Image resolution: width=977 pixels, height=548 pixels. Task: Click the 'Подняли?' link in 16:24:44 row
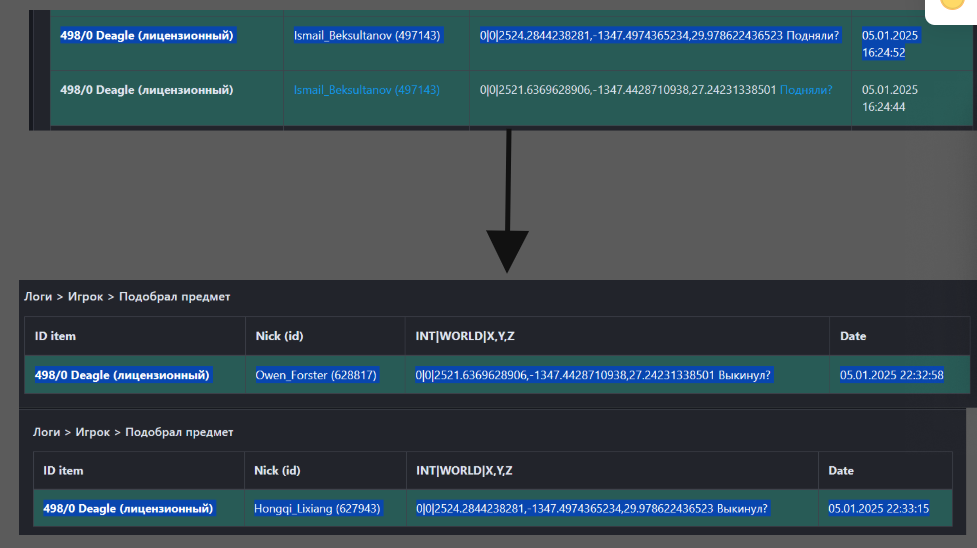(x=805, y=90)
